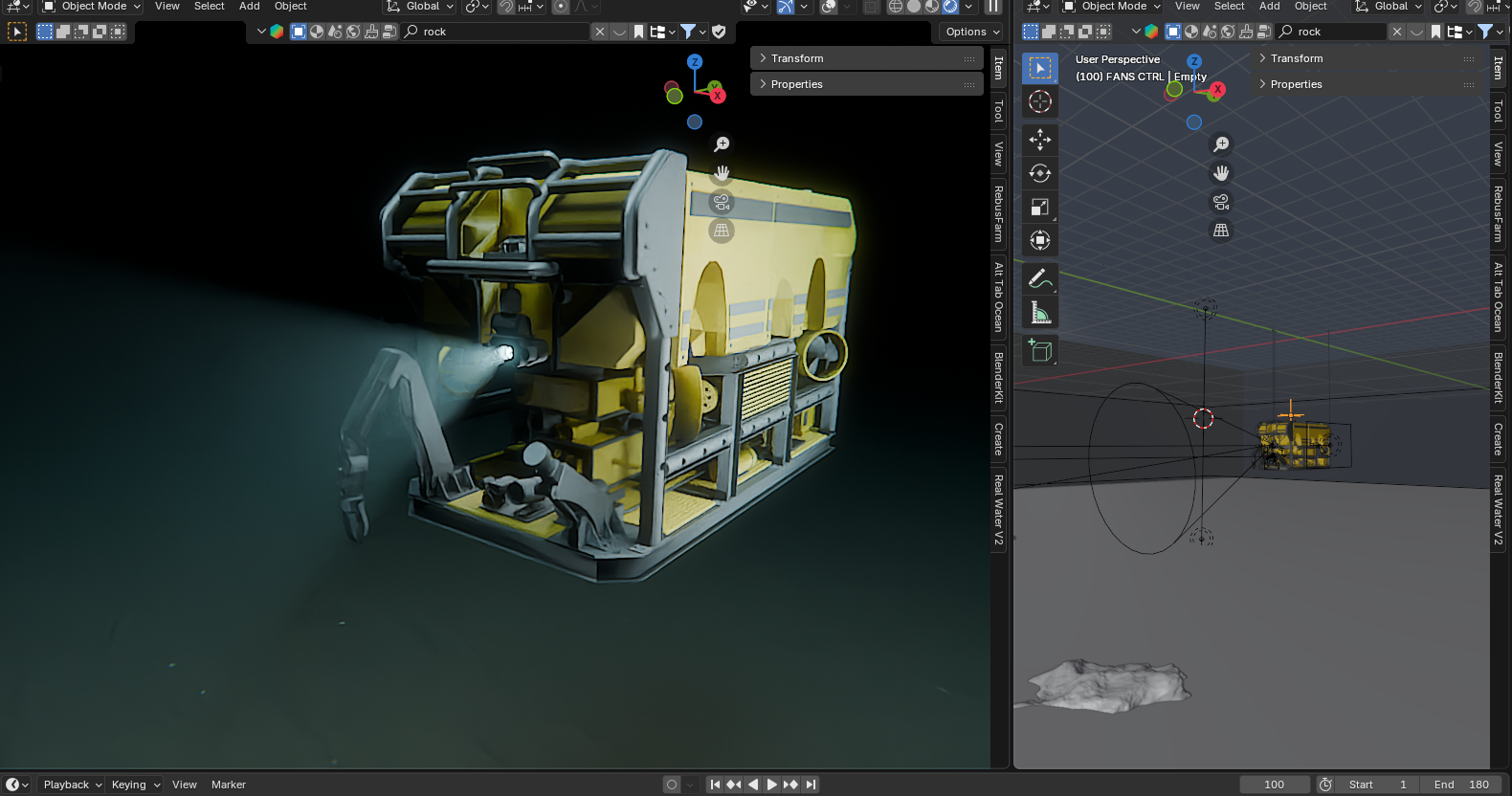Click the hand pan icon in right viewport
Screen dimensions: 1512x796
(1221, 173)
